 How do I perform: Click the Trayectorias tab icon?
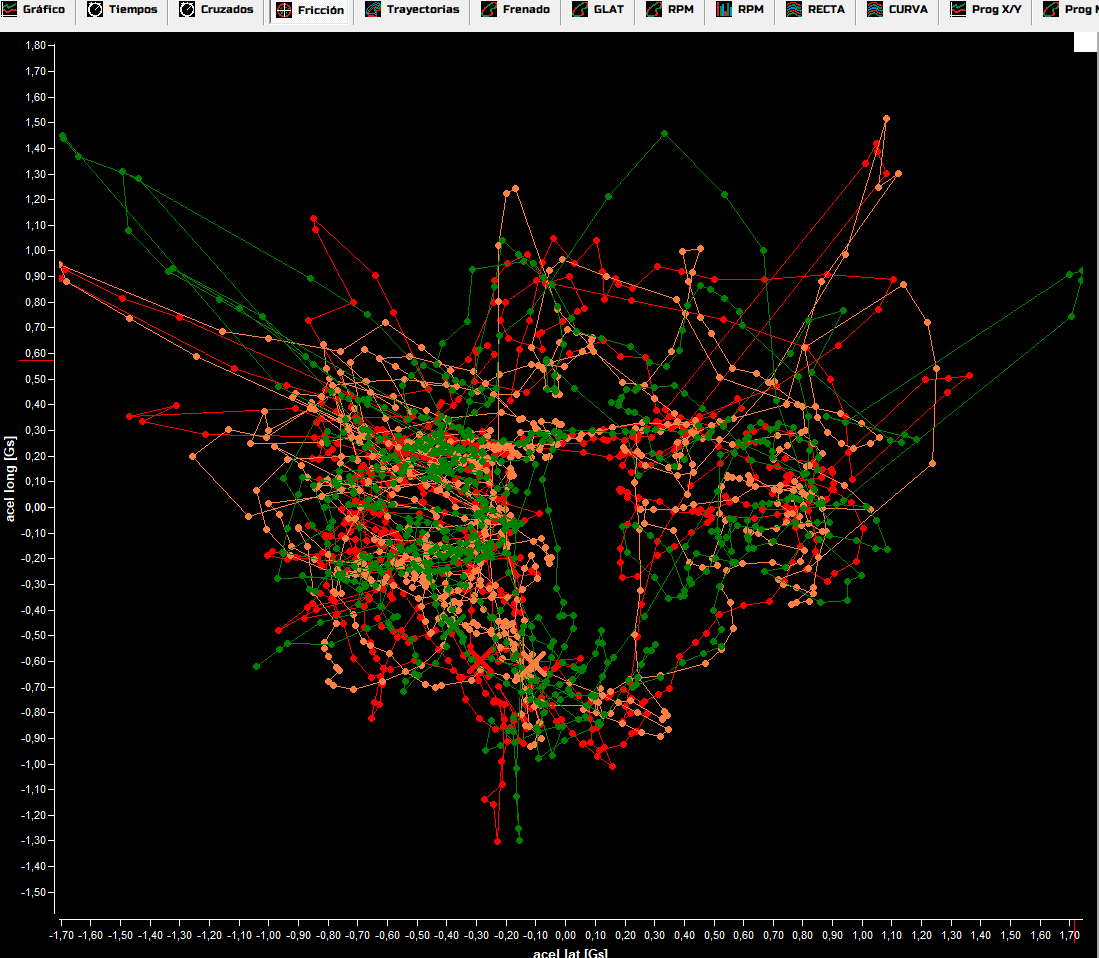373,9
